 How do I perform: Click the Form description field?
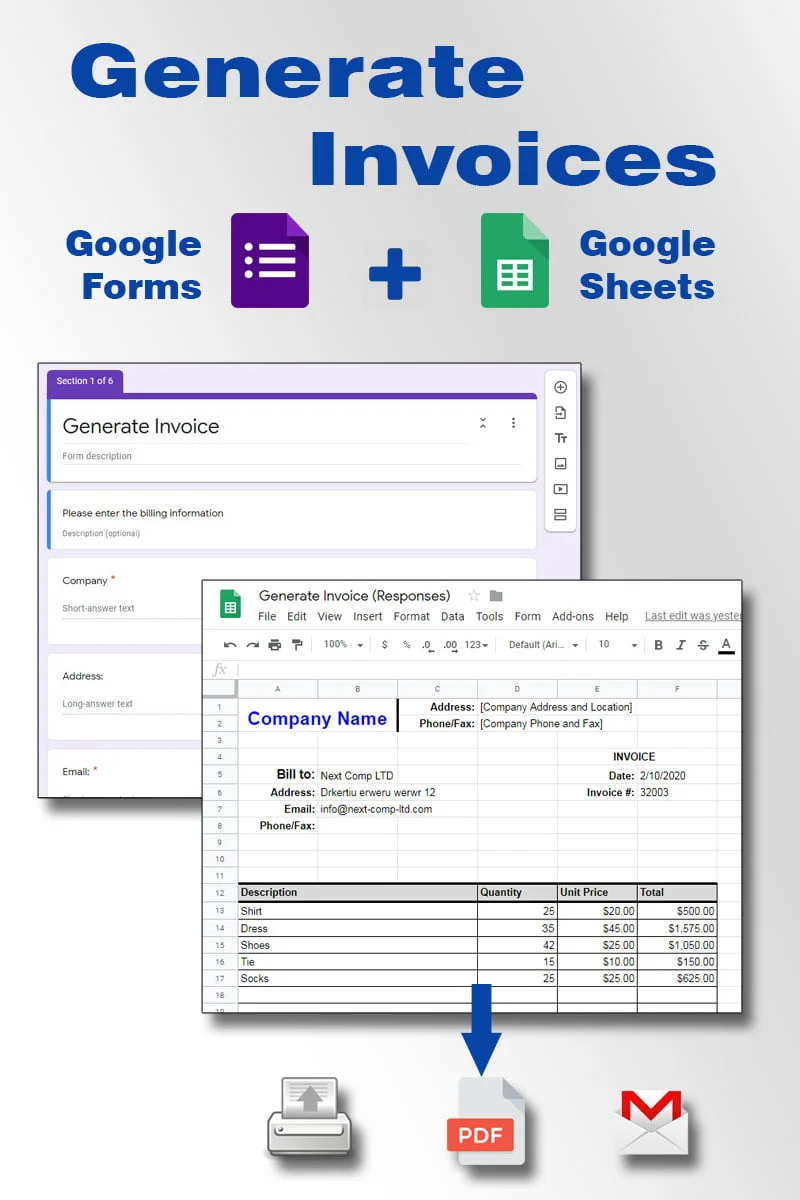[290, 456]
